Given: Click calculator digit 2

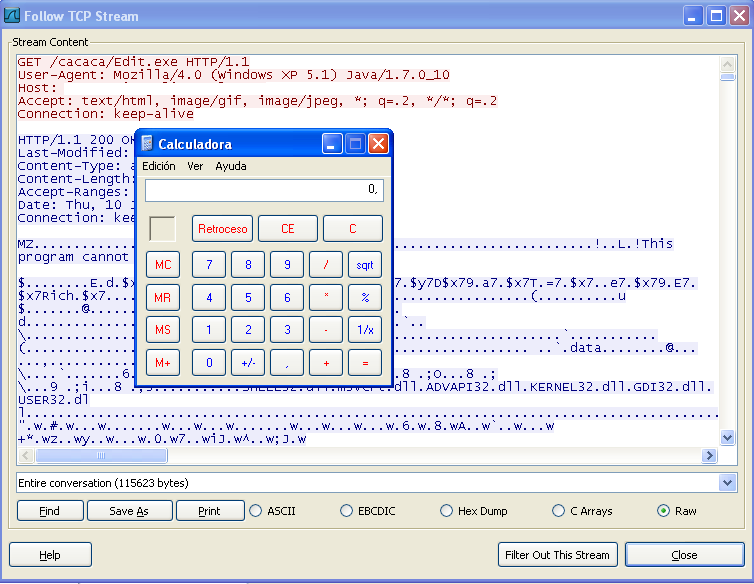Looking at the screenshot, I should pos(248,330).
